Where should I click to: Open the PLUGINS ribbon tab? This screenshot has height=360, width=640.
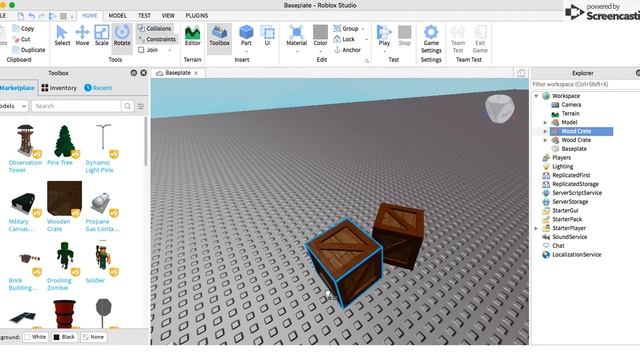click(197, 16)
